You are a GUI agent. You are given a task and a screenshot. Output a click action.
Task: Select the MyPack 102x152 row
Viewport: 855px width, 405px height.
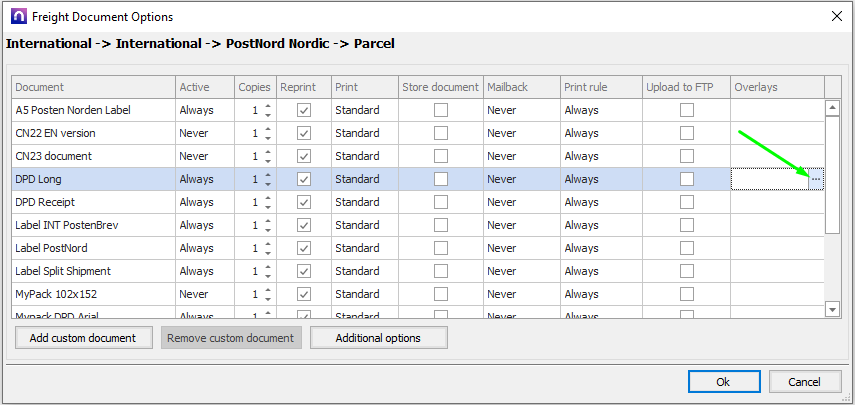pos(94,294)
